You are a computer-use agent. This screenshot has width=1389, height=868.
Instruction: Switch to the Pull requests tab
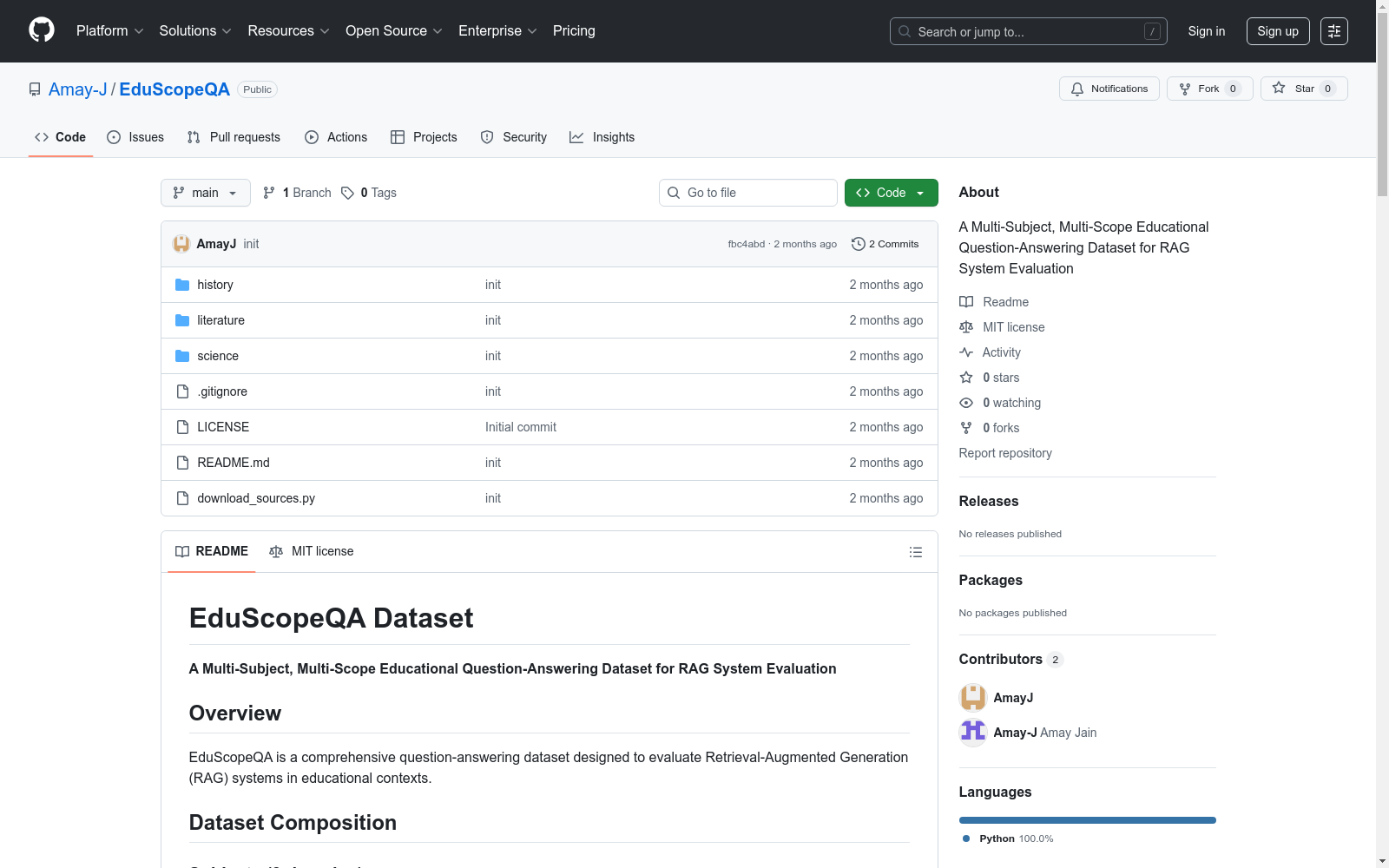tap(234, 137)
